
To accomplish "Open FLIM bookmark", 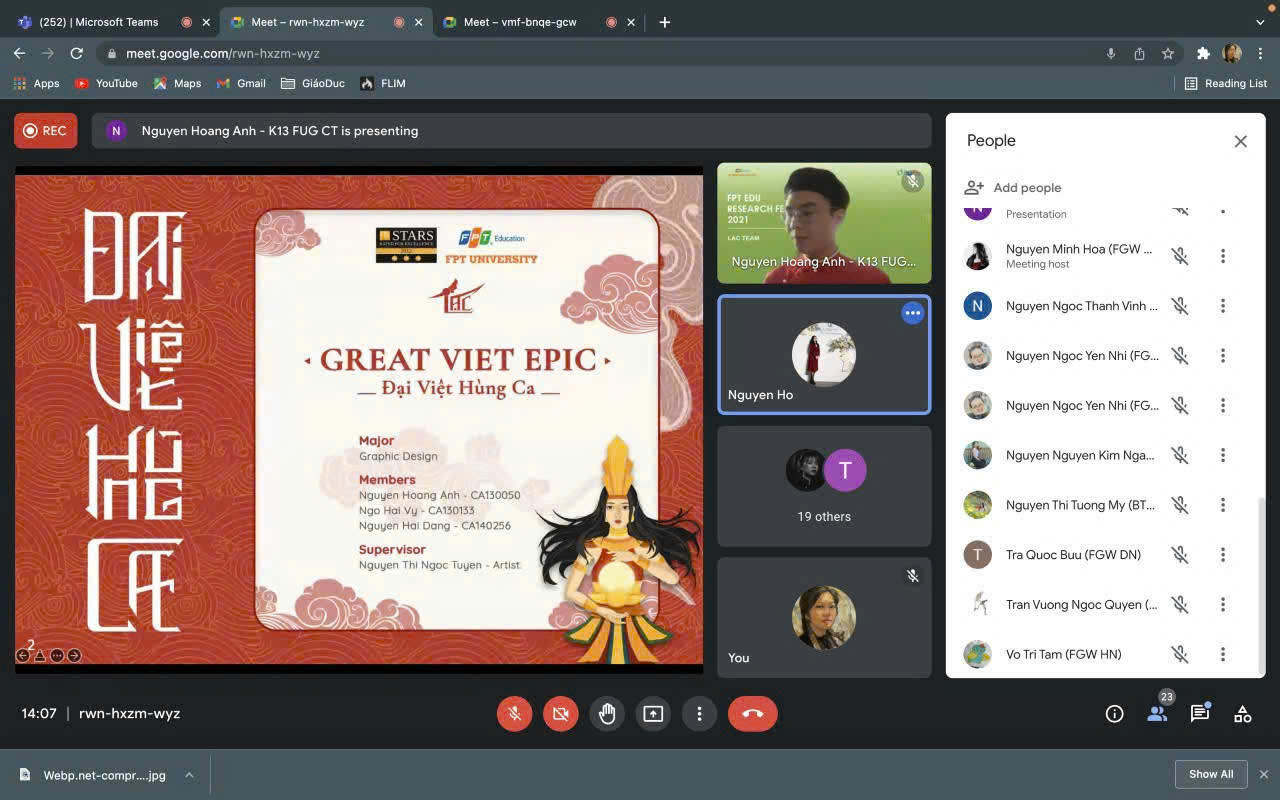I will [x=383, y=83].
